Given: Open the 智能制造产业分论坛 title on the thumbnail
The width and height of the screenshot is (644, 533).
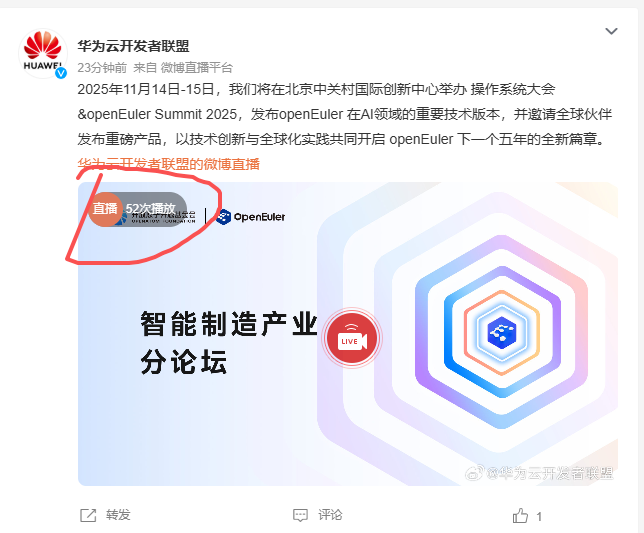Looking at the screenshot, I should click(229, 342).
